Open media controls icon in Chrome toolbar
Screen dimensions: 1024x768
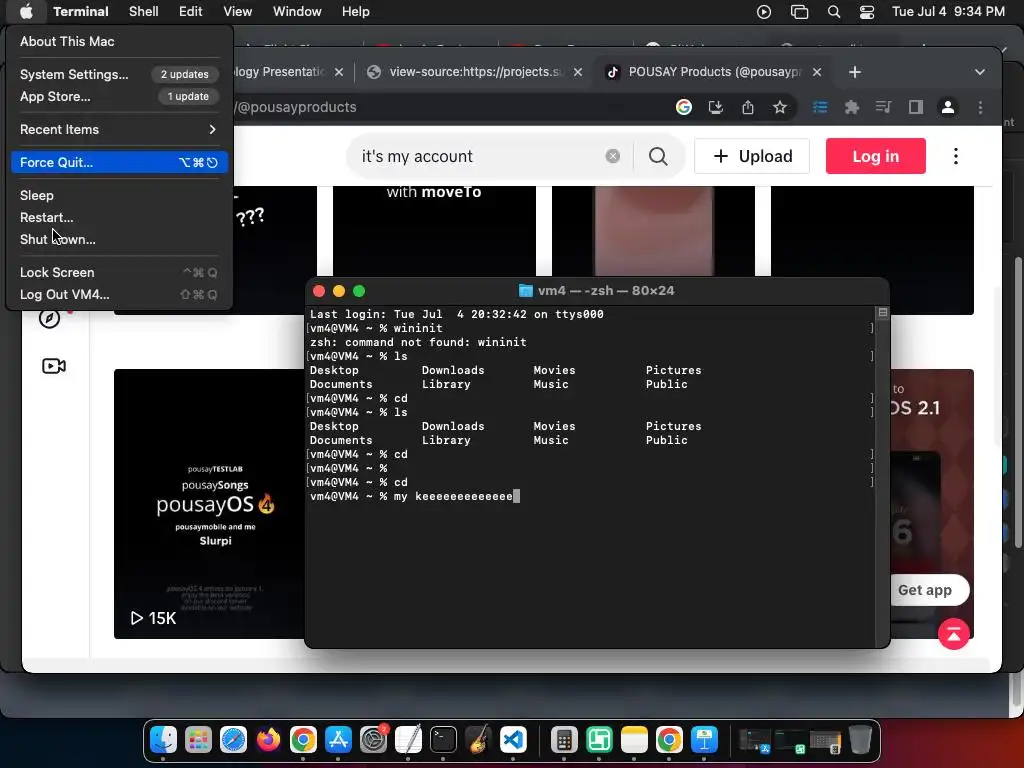click(x=884, y=107)
